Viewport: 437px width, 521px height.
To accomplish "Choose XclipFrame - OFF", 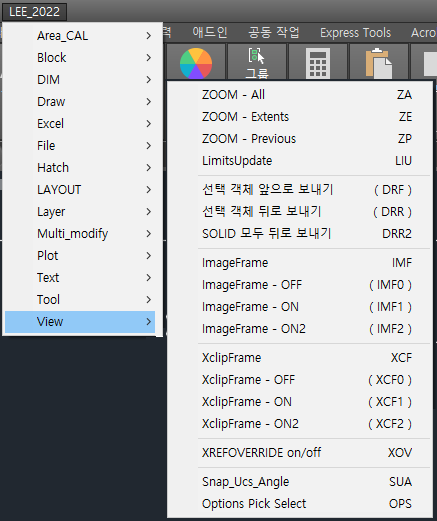I will 300,380.
